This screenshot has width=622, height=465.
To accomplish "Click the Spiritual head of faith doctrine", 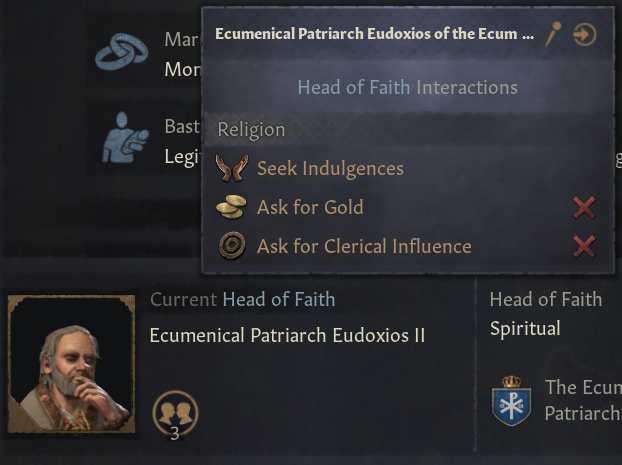I will 525,328.
